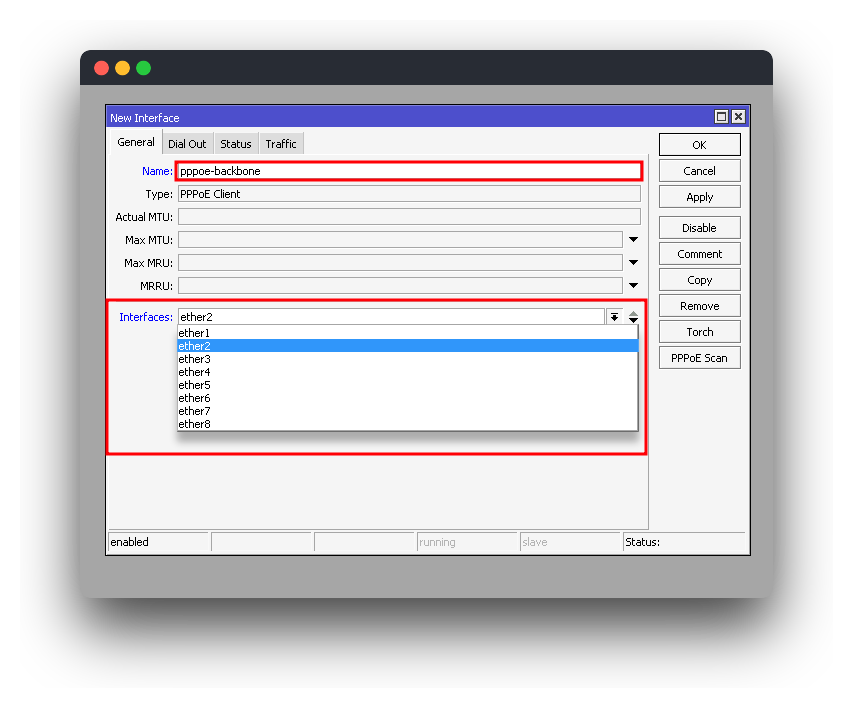The image size is (853, 708).
Task: Close the New Interface dialog with X icon
Action: [738, 117]
